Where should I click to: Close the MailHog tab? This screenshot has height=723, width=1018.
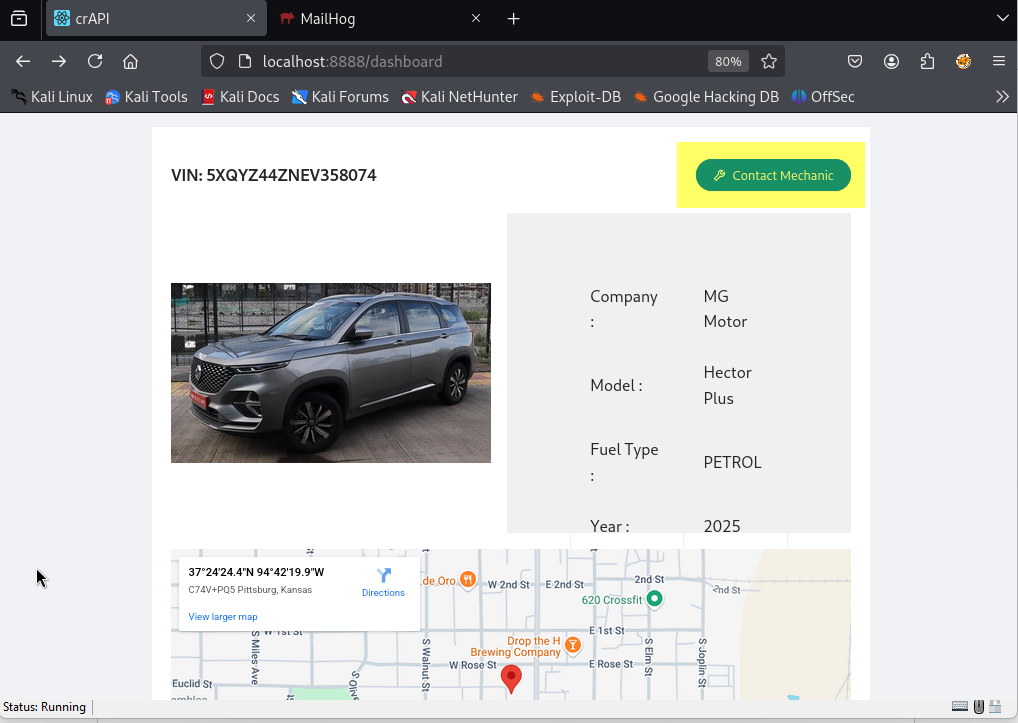click(476, 18)
